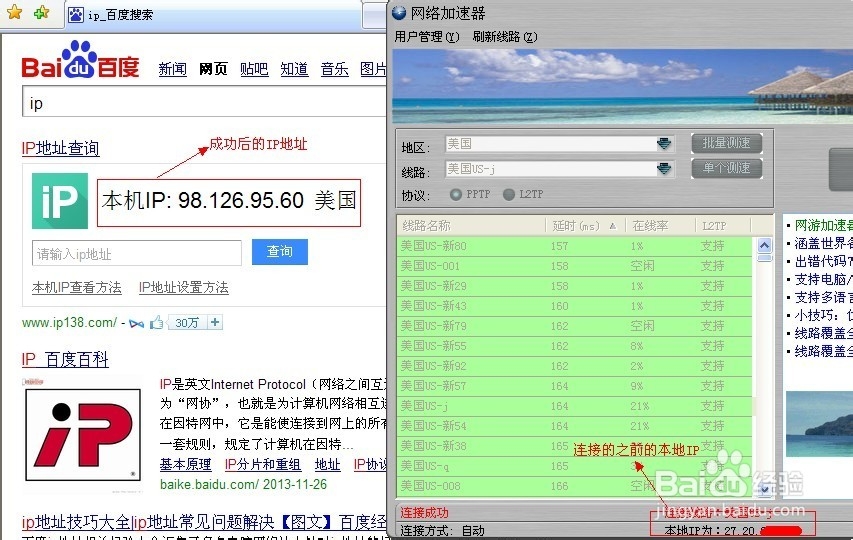Open the red iP encyclopedia thumbnail
Screen dimensions: 853x540
tap(83, 435)
